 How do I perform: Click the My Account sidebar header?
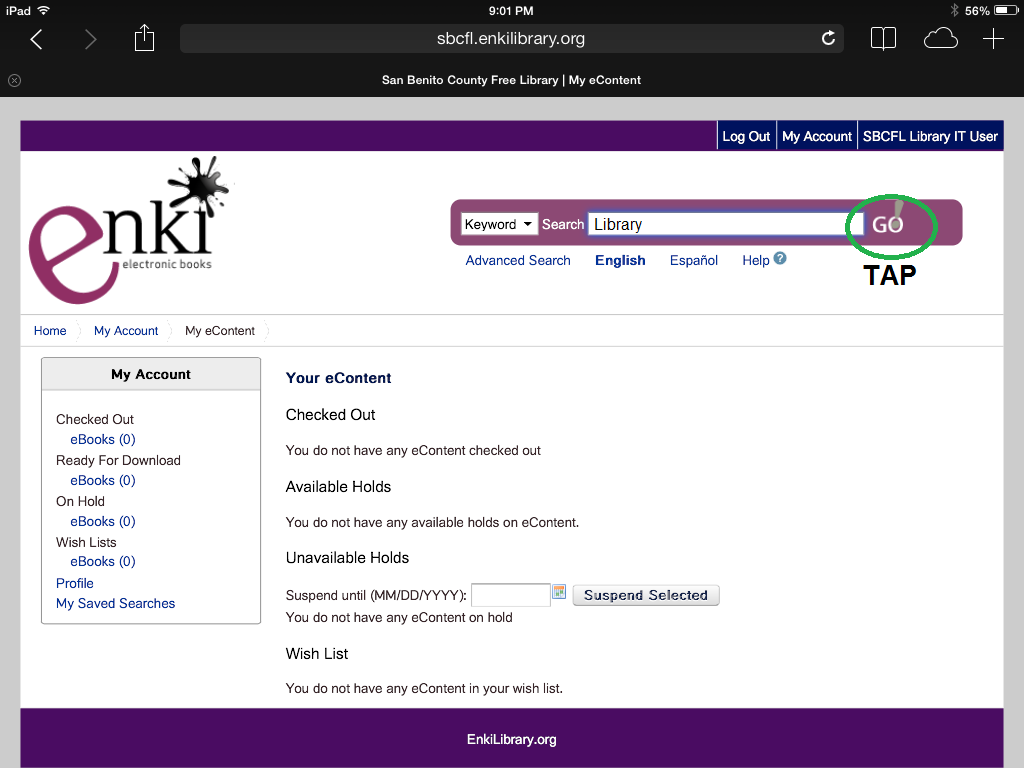[151, 374]
